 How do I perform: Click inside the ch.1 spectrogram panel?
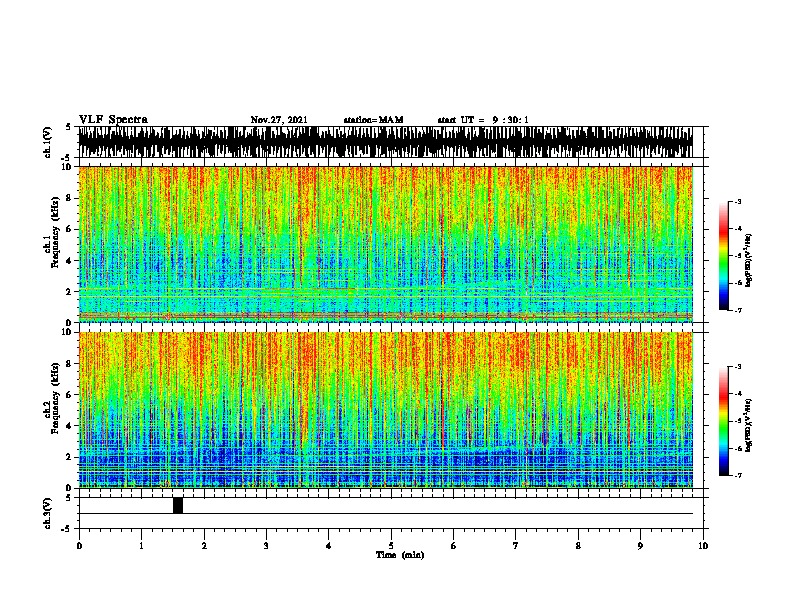(x=385, y=244)
